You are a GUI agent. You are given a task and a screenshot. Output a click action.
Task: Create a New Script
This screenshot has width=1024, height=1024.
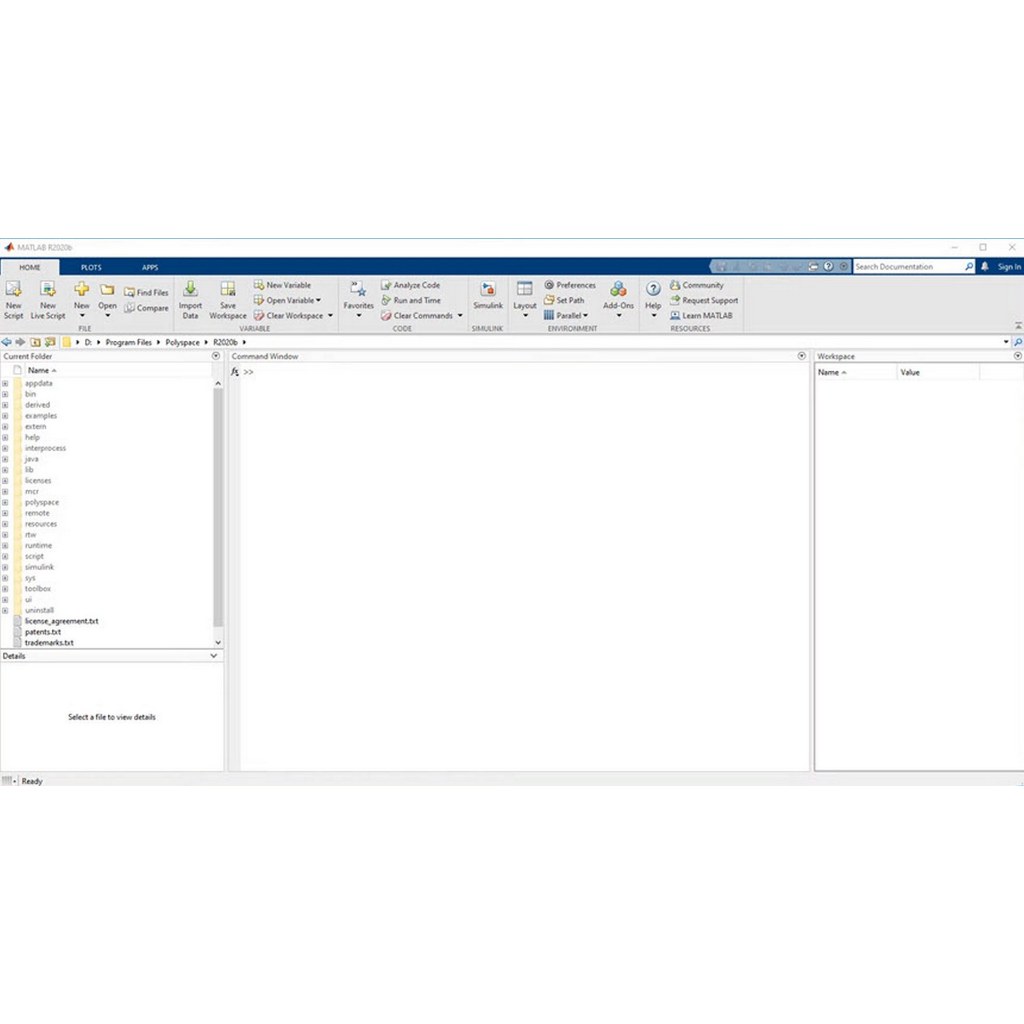(x=13, y=299)
